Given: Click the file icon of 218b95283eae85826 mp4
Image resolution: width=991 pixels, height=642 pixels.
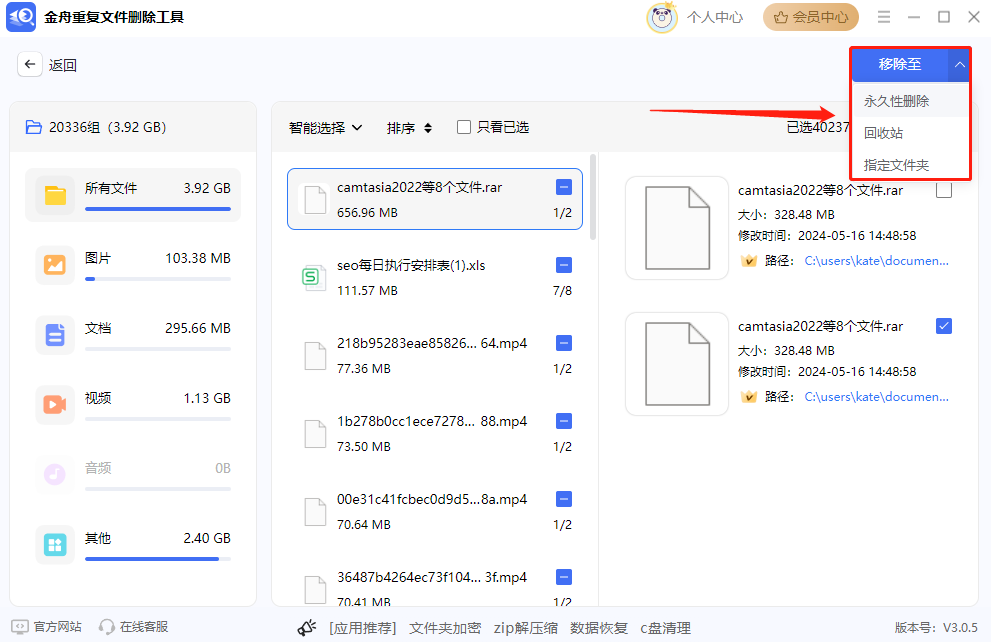Looking at the screenshot, I should pyautogui.click(x=315, y=356).
